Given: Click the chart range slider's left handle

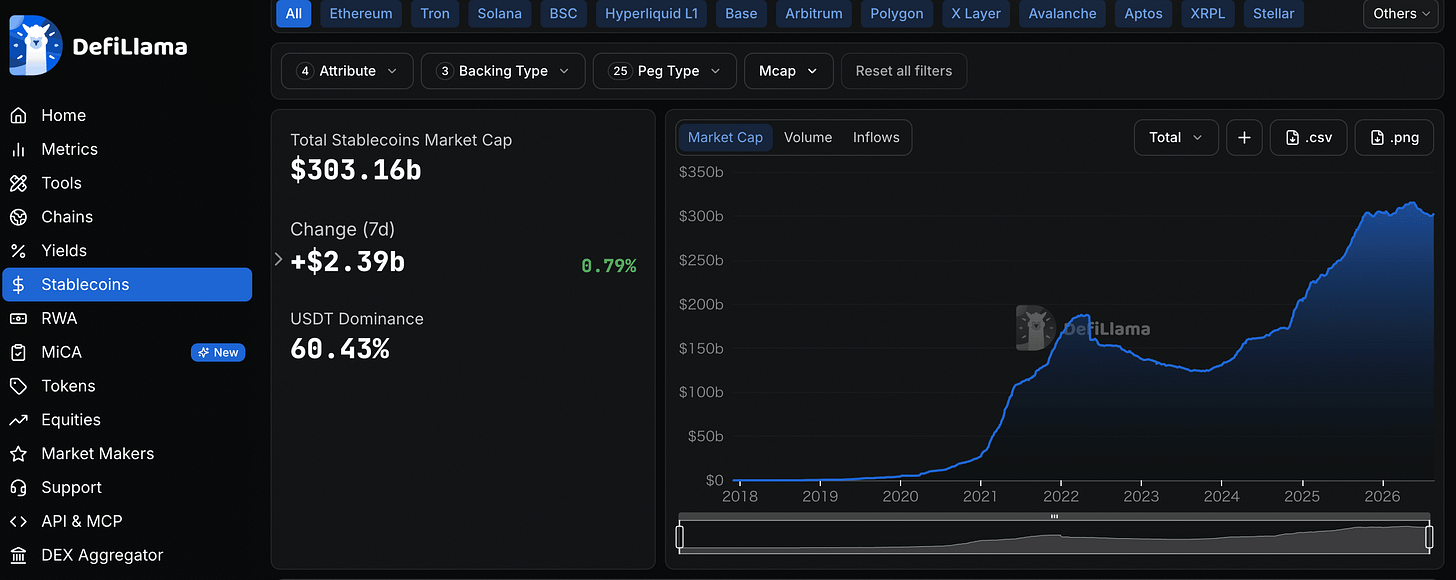Looking at the screenshot, I should coord(680,538).
